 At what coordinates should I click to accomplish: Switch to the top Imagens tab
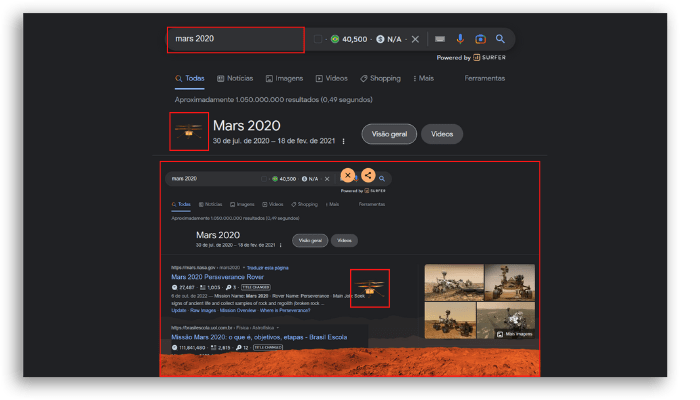tap(284, 79)
